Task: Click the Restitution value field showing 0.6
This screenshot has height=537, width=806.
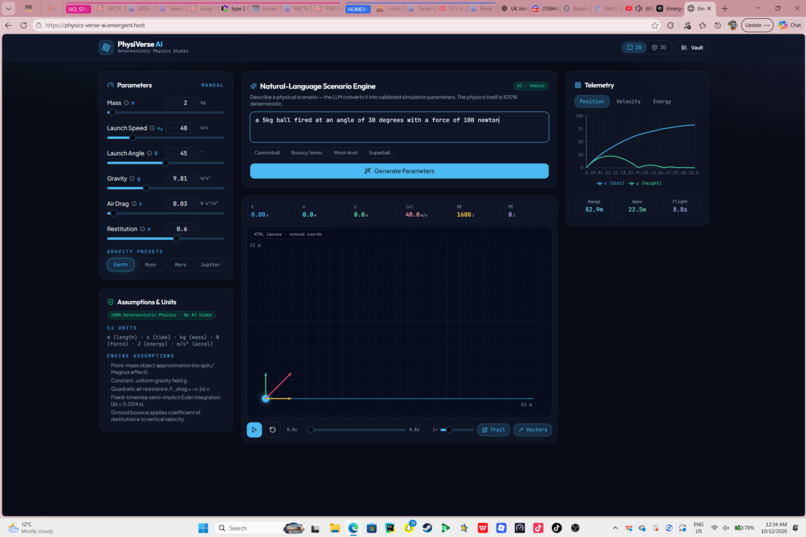Action: [181, 229]
